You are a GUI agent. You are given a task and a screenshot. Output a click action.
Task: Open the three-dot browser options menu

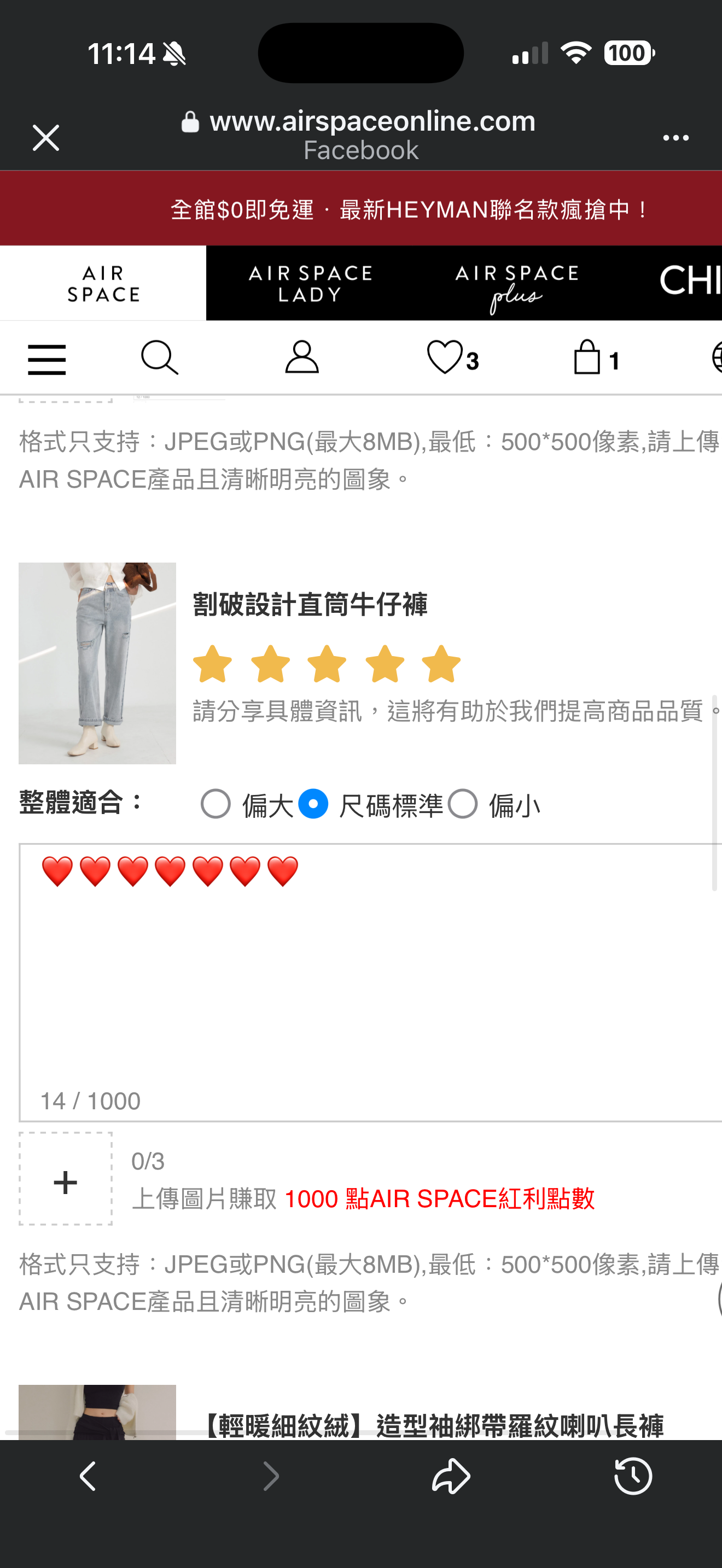coord(676,138)
